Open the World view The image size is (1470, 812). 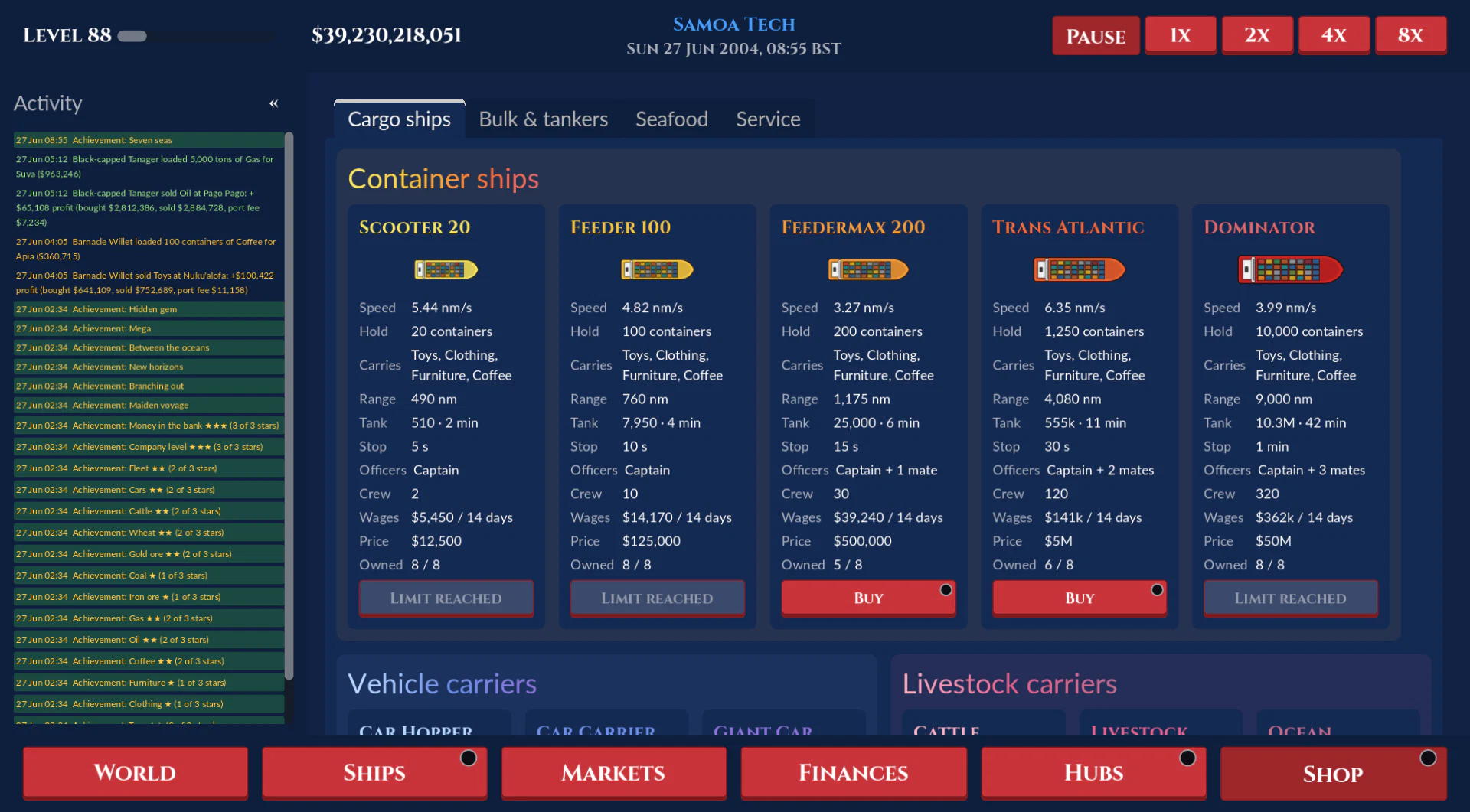tap(135, 773)
